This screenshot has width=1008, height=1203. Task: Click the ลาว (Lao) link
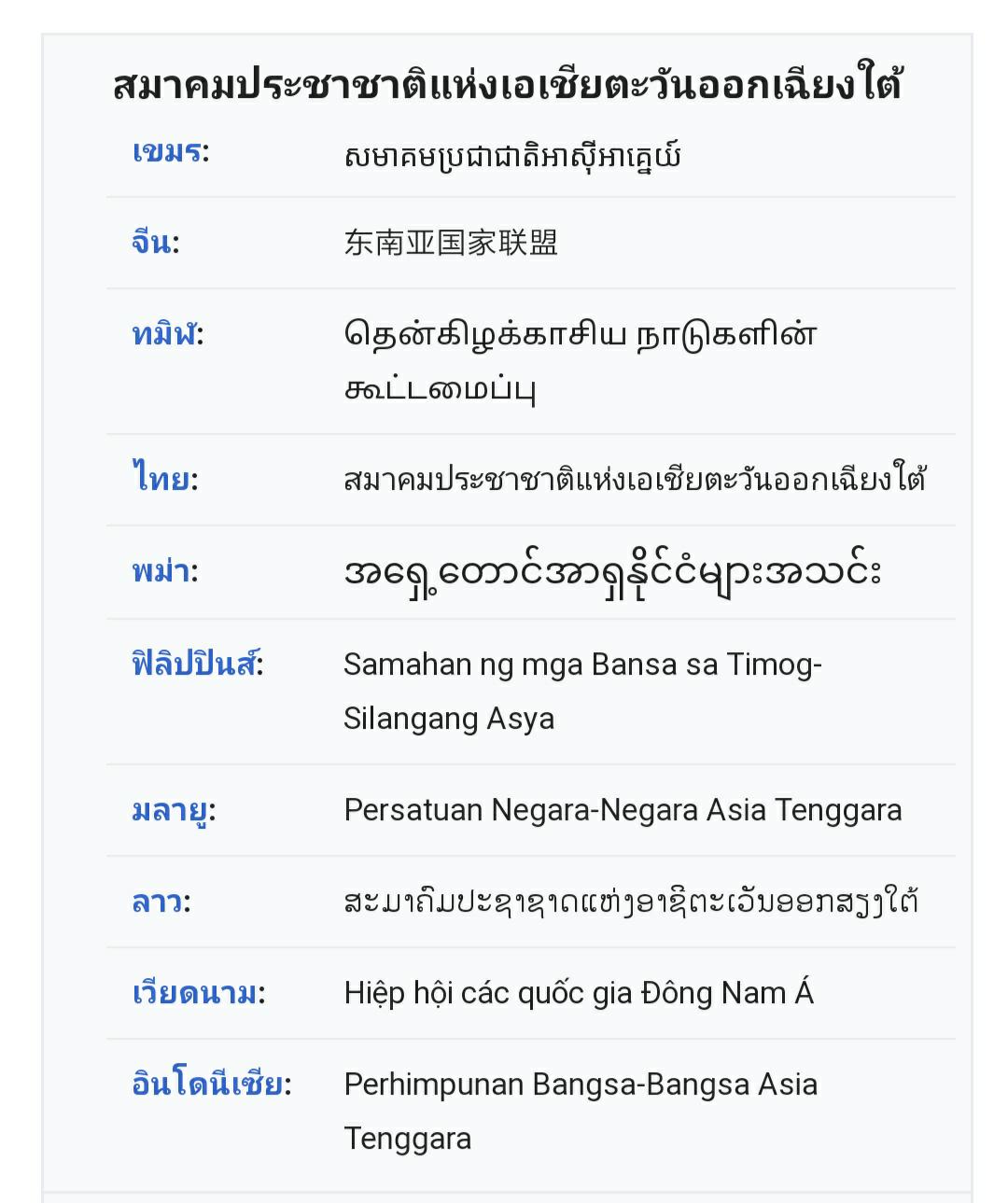(x=157, y=902)
